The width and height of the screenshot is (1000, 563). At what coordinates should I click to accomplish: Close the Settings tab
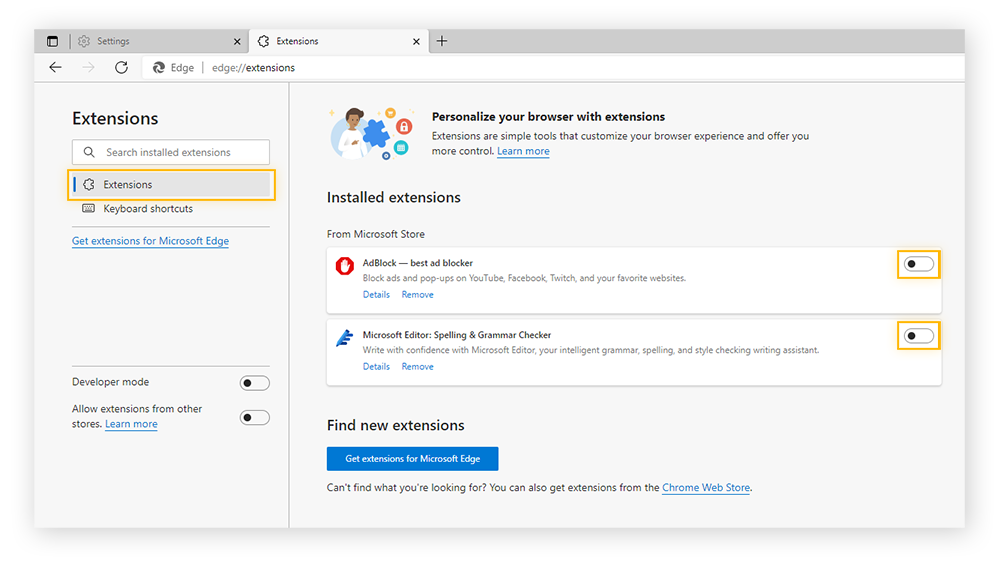pyautogui.click(x=237, y=41)
